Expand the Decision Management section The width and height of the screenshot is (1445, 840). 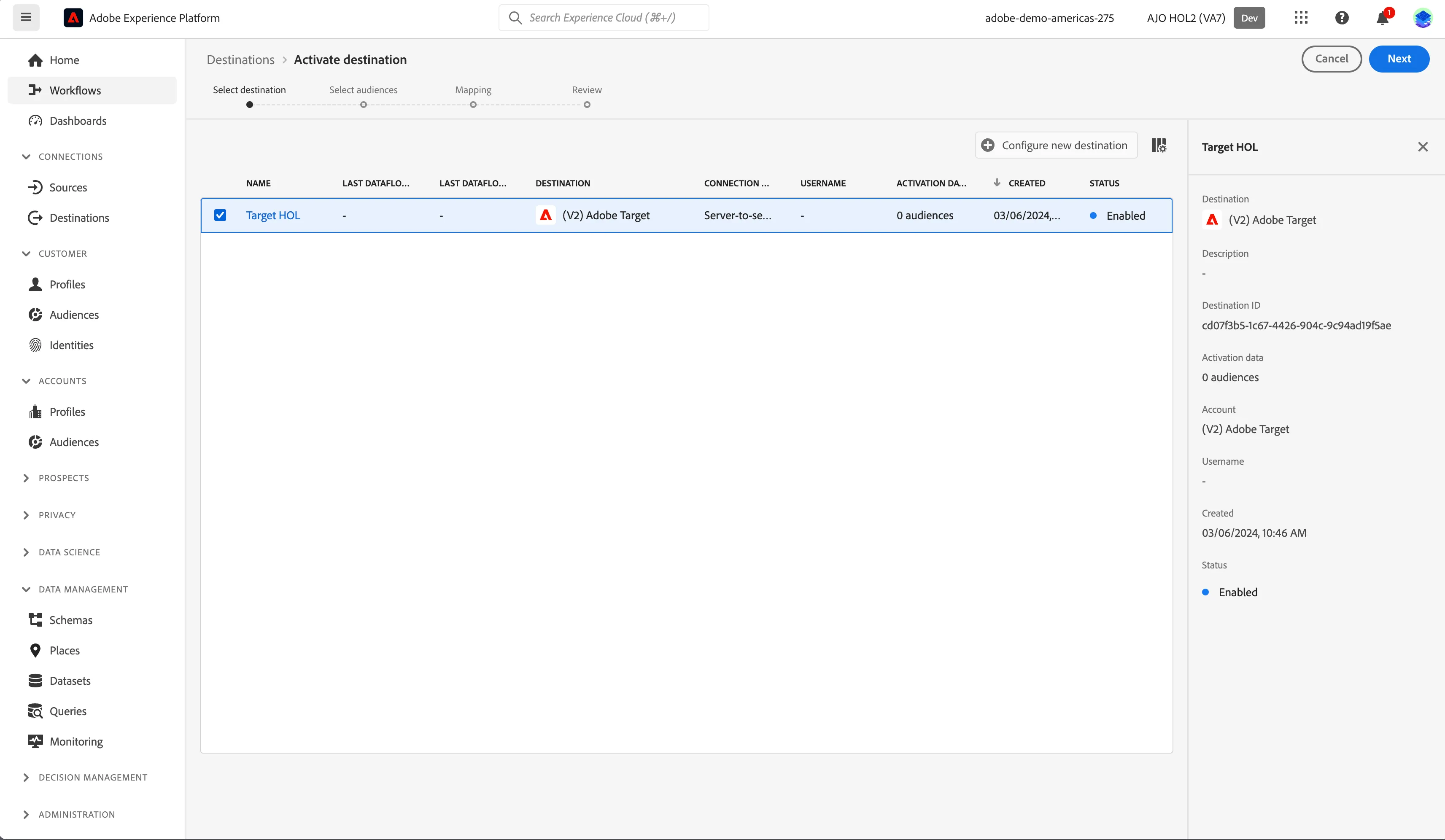[x=84, y=777]
